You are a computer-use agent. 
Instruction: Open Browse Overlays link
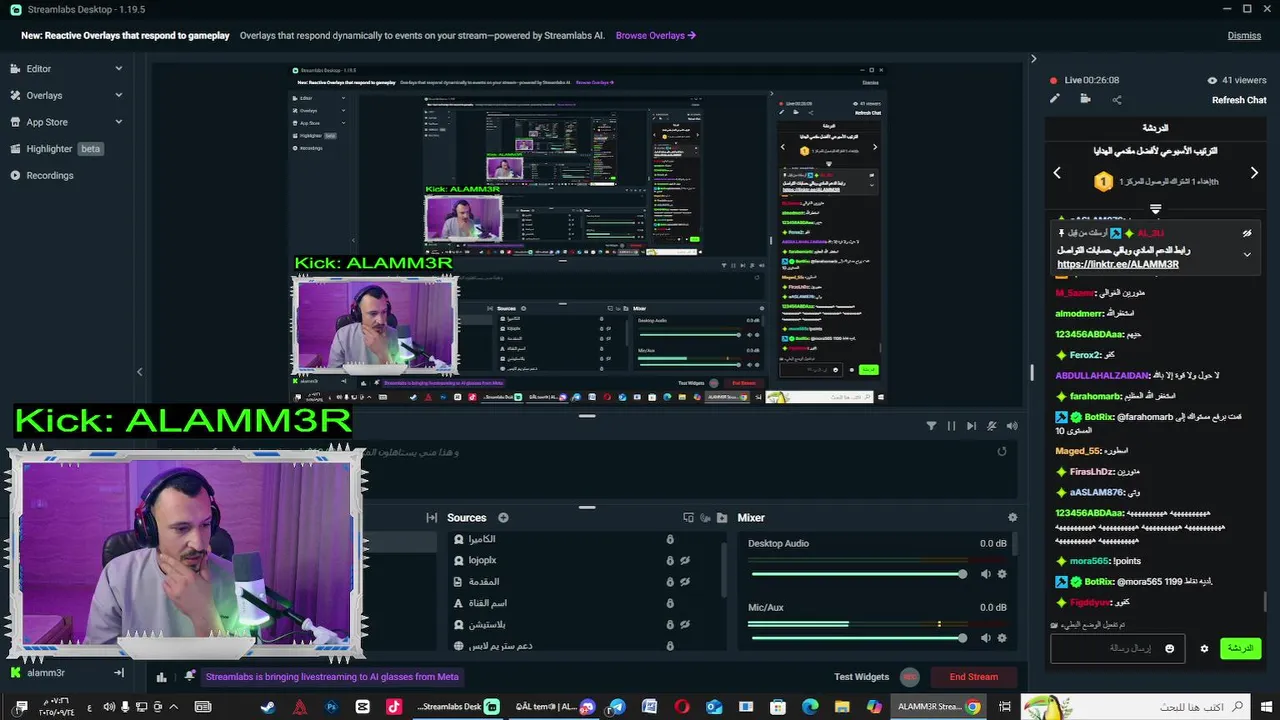(x=655, y=36)
